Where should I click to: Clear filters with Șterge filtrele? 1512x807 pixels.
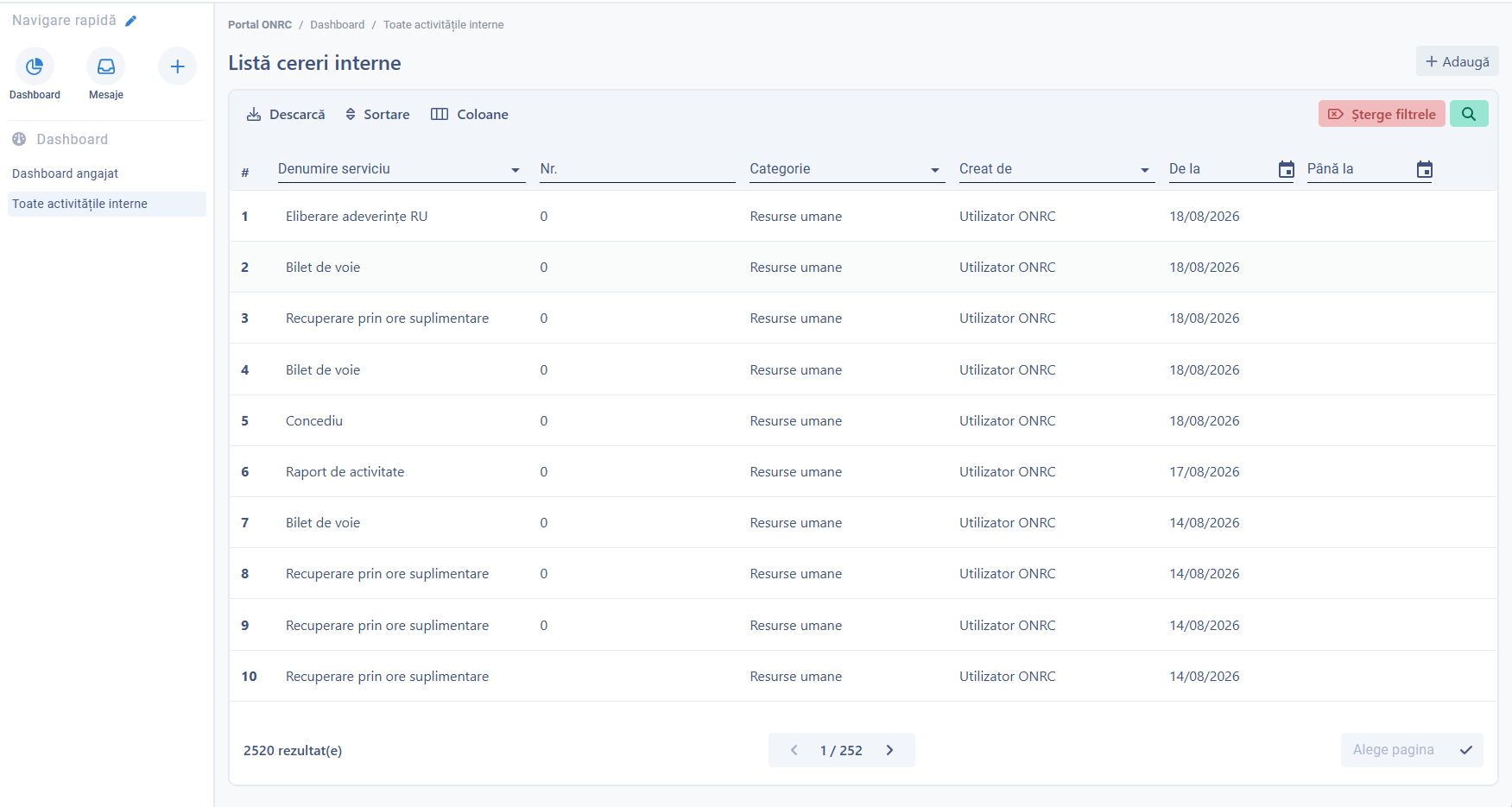click(x=1382, y=114)
